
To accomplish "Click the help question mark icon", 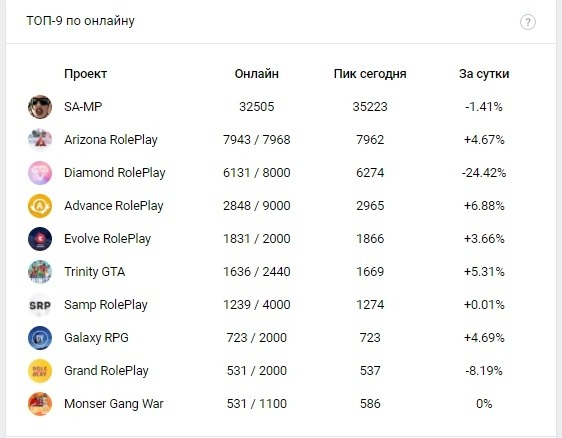I will [x=528, y=22].
